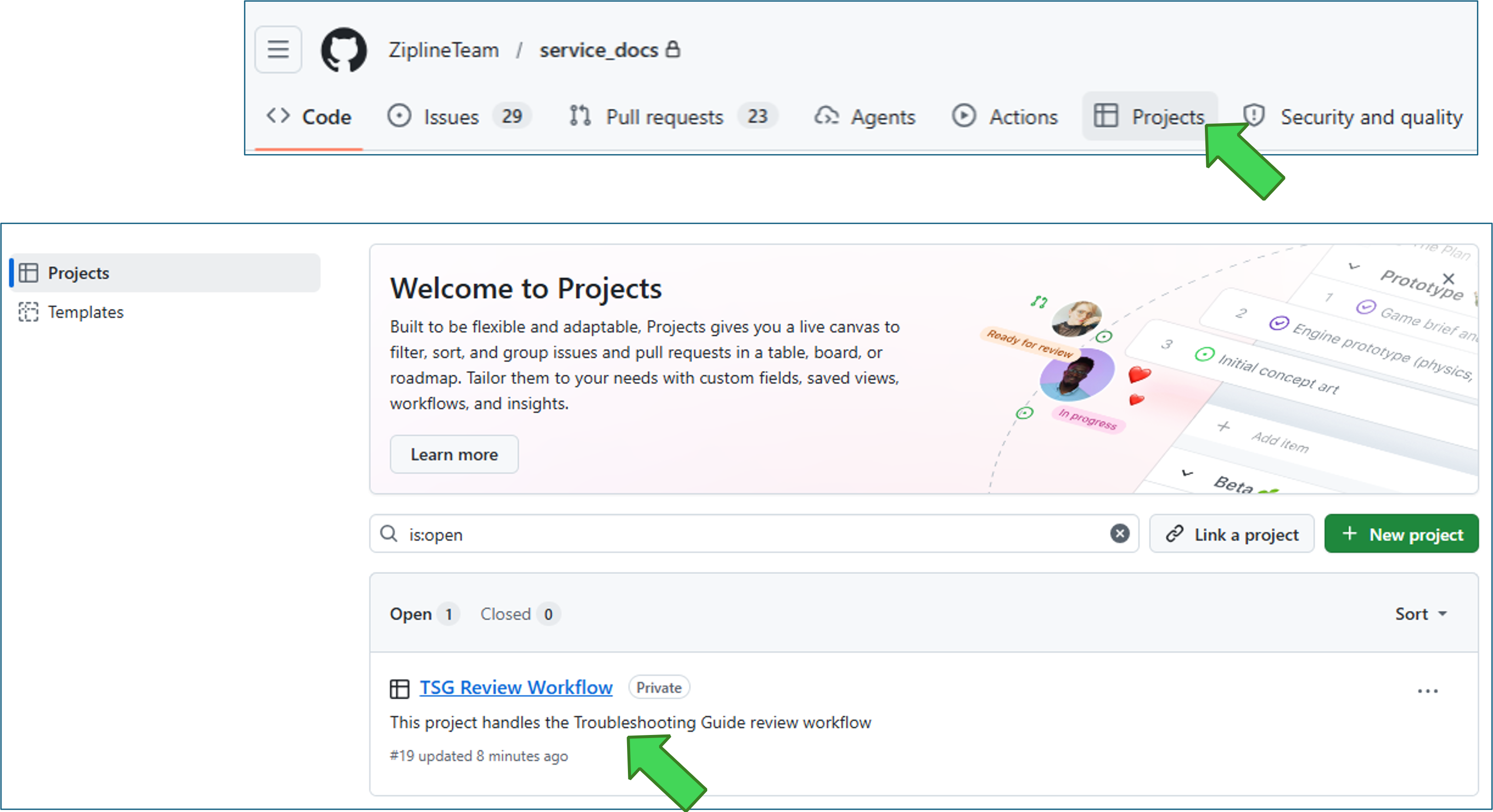Viewport: 1493px width, 812px height.
Task: Open the ZiplineTeam organization link
Action: (x=443, y=50)
